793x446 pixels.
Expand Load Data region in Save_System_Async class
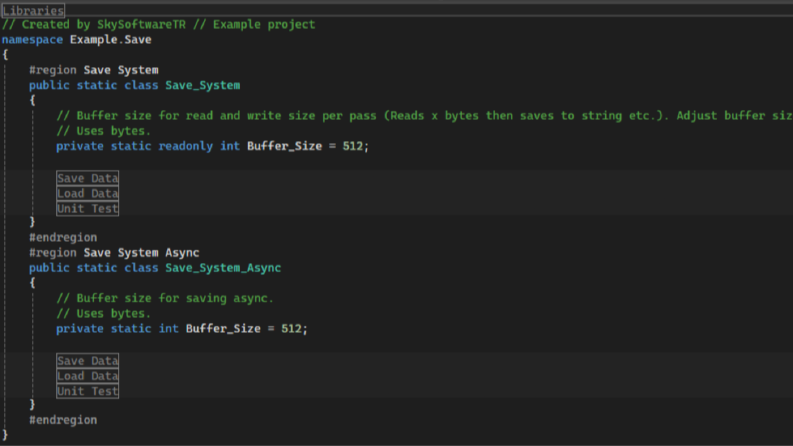(87, 376)
